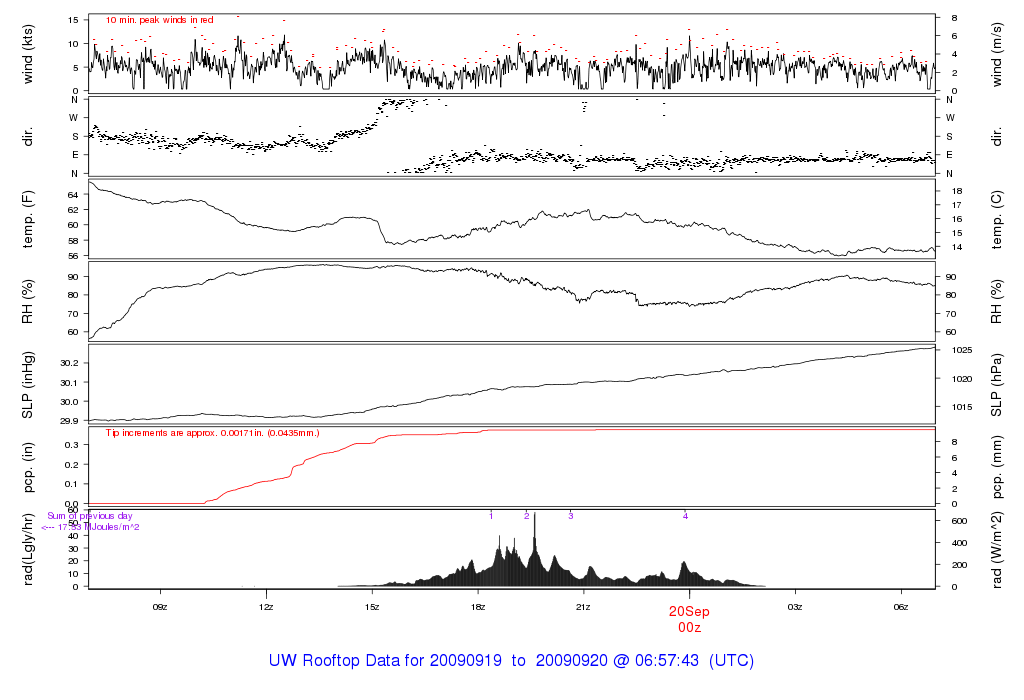Click the '29.9' inHg pressure tick label
The width and height of the screenshot is (1024, 700).
[70, 421]
